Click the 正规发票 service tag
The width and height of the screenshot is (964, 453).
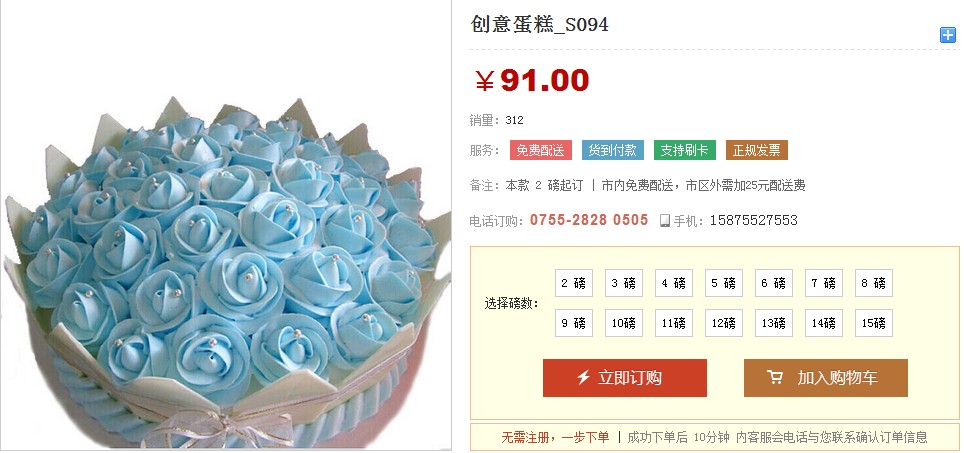[x=756, y=151]
